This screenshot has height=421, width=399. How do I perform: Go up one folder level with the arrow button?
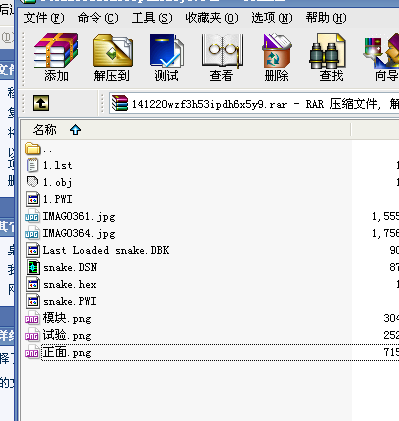[x=41, y=103]
